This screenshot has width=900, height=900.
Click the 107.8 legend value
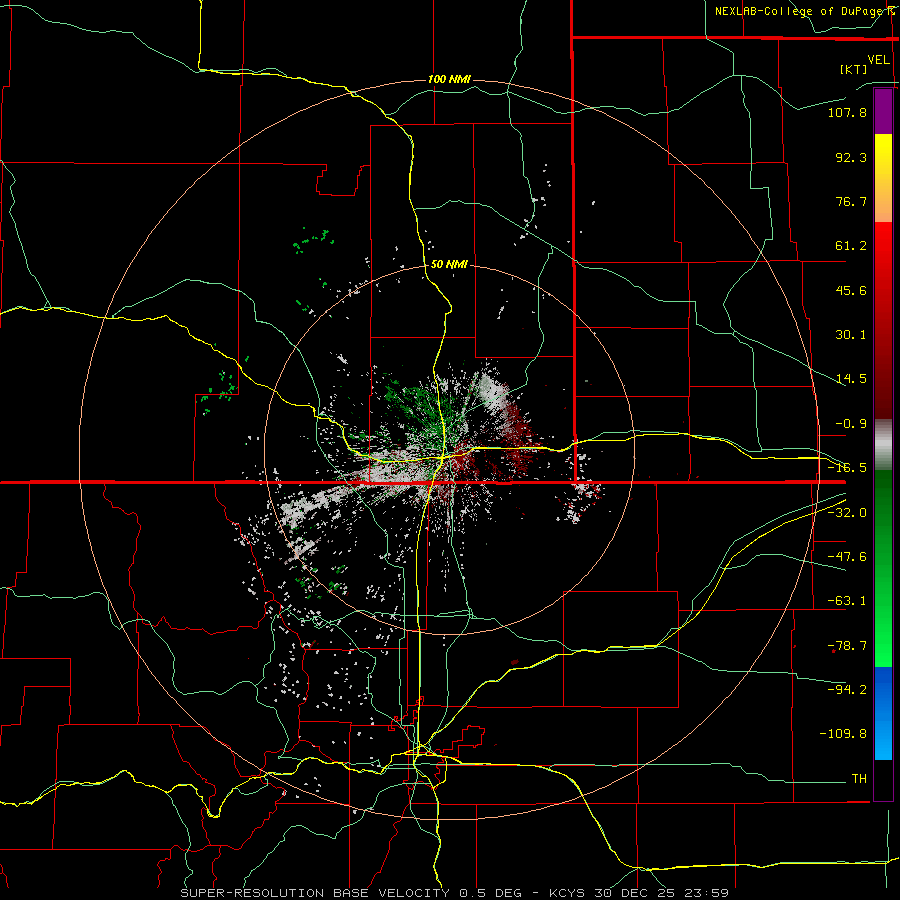pos(847,112)
